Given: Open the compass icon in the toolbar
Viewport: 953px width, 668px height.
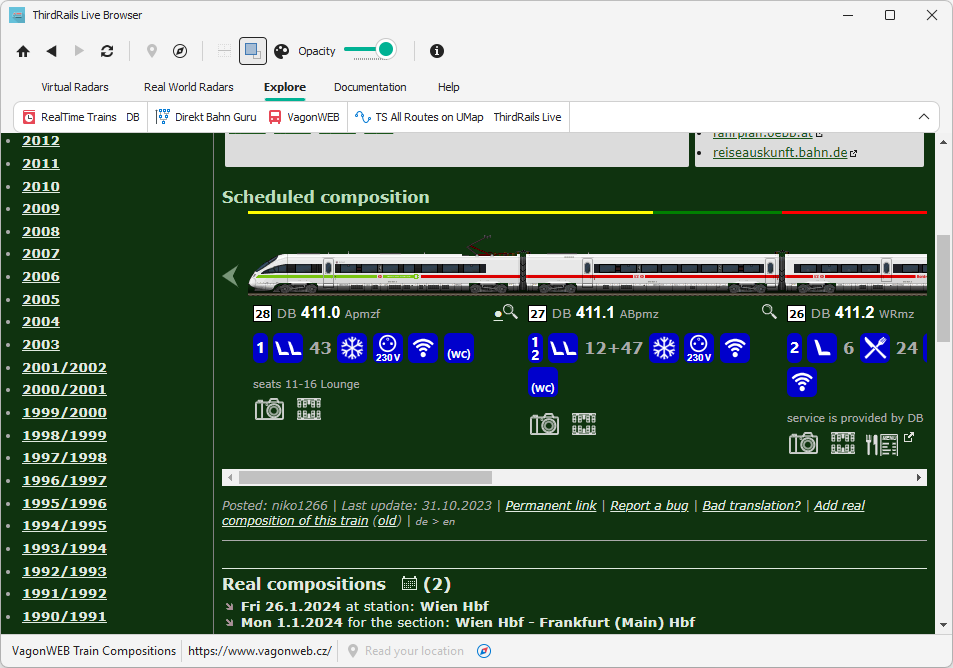Looking at the screenshot, I should pyautogui.click(x=180, y=51).
